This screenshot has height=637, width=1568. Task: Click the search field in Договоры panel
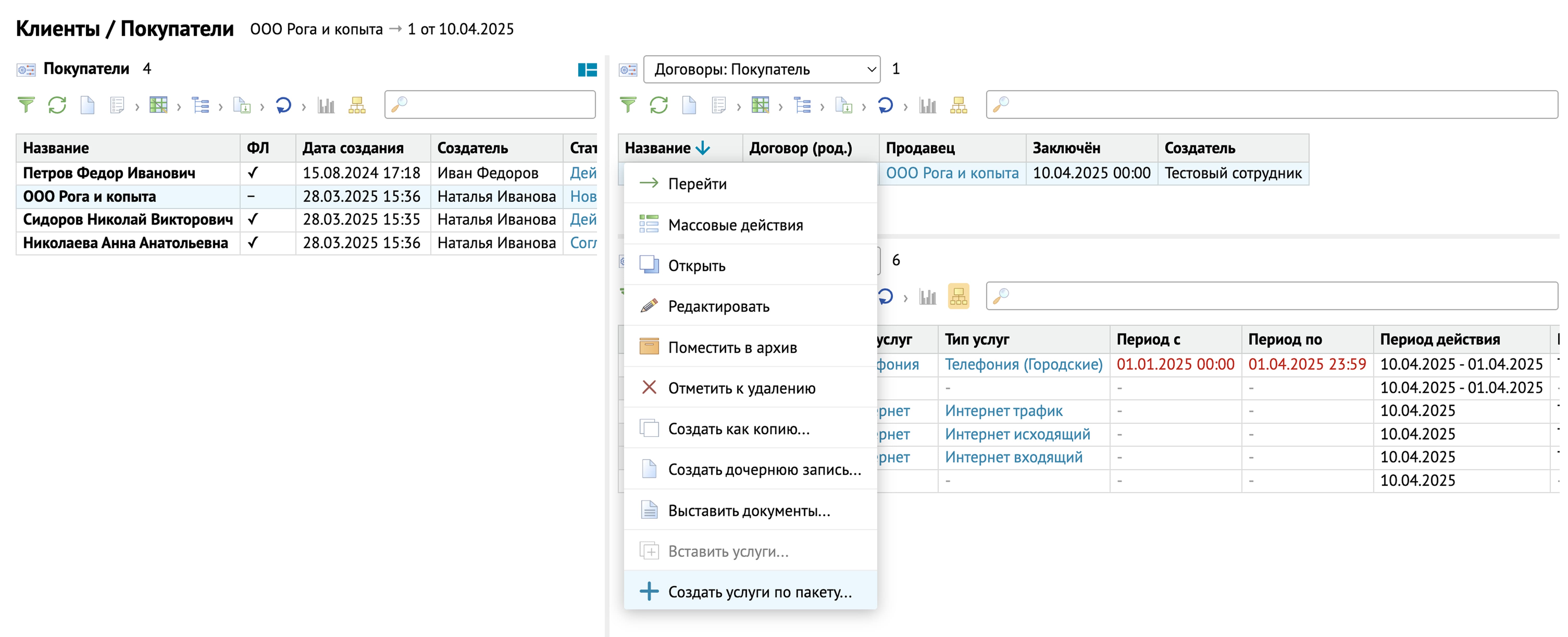[x=1272, y=105]
